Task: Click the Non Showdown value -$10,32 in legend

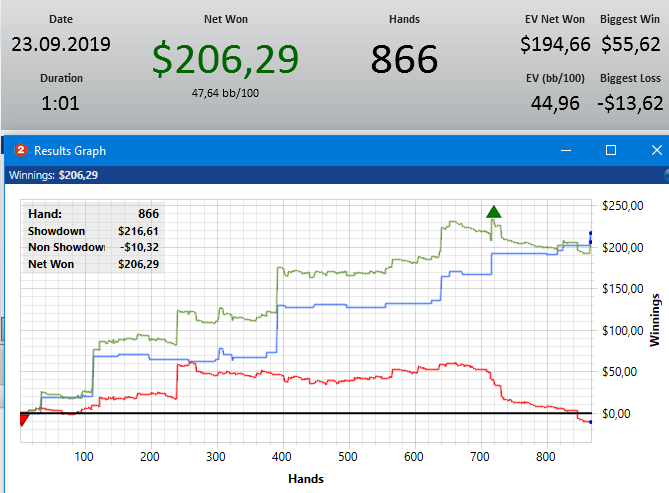Action: tap(140, 247)
